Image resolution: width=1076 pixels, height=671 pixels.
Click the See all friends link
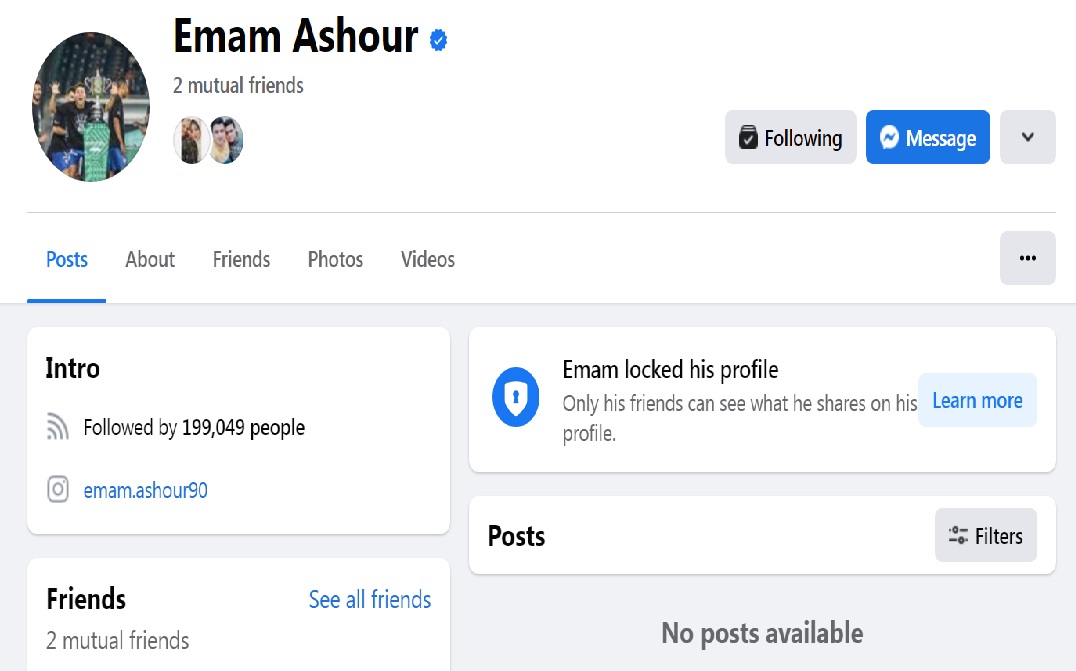click(x=370, y=599)
